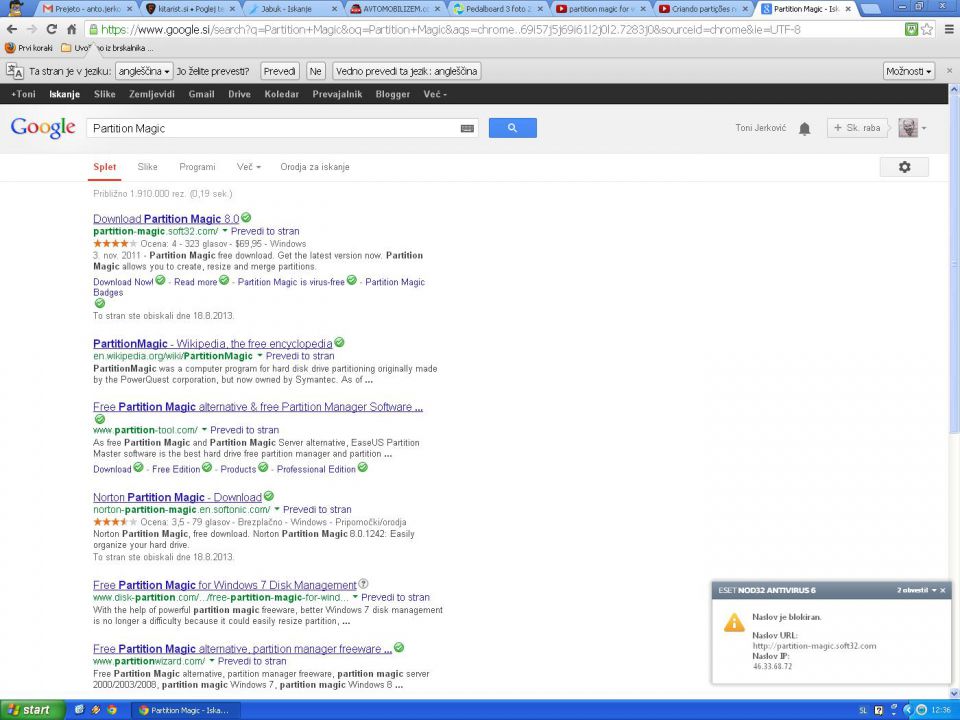
Task: Click 'Vedno prevedi ta jezik: angleščina' button
Action: pos(407,71)
